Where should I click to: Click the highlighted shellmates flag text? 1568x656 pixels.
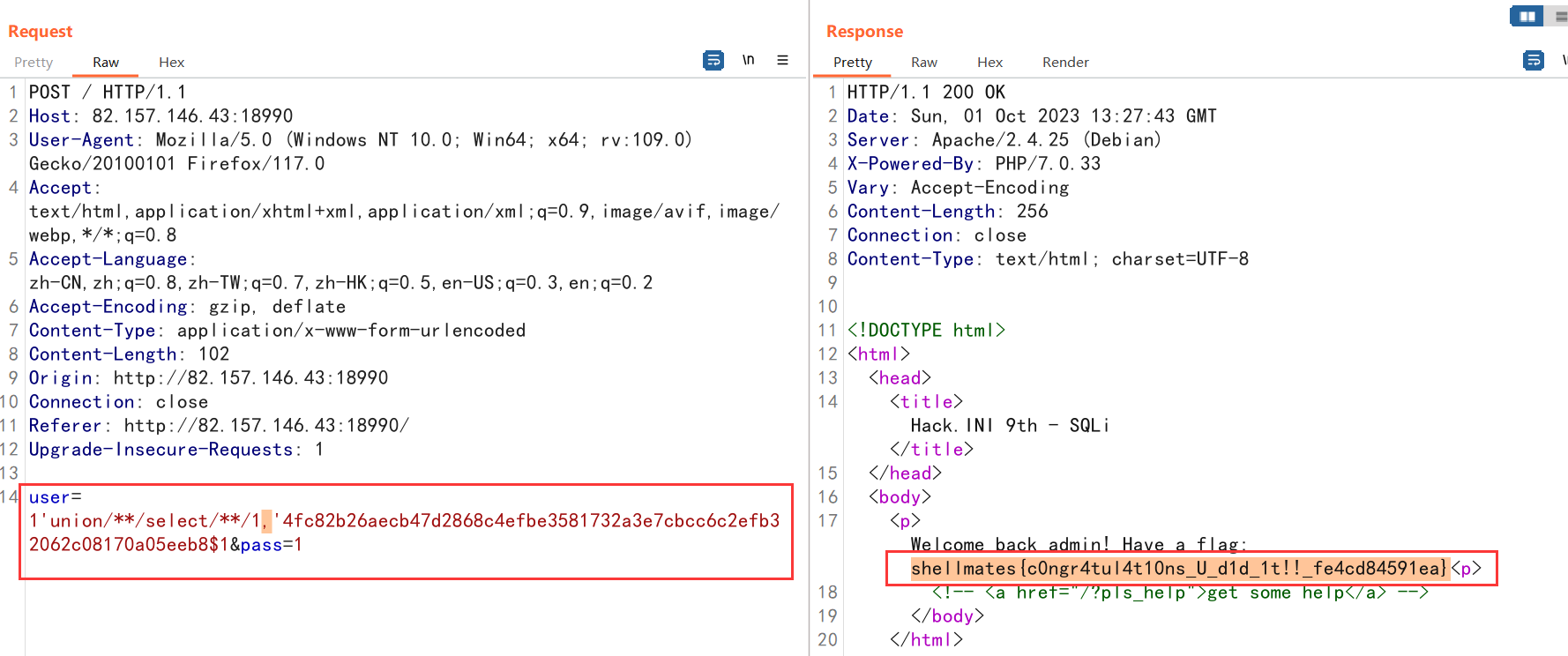(1180, 569)
